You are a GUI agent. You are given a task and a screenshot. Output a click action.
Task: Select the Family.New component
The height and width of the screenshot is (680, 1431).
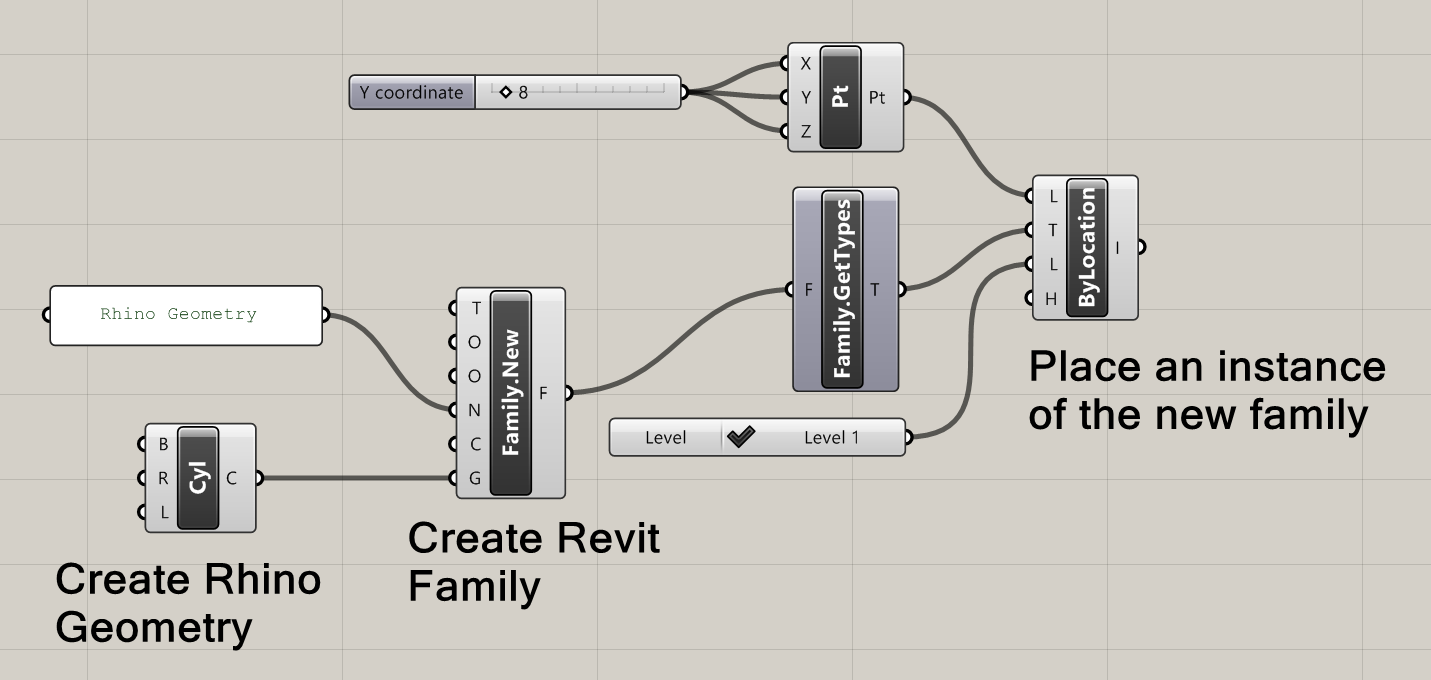[x=511, y=393]
